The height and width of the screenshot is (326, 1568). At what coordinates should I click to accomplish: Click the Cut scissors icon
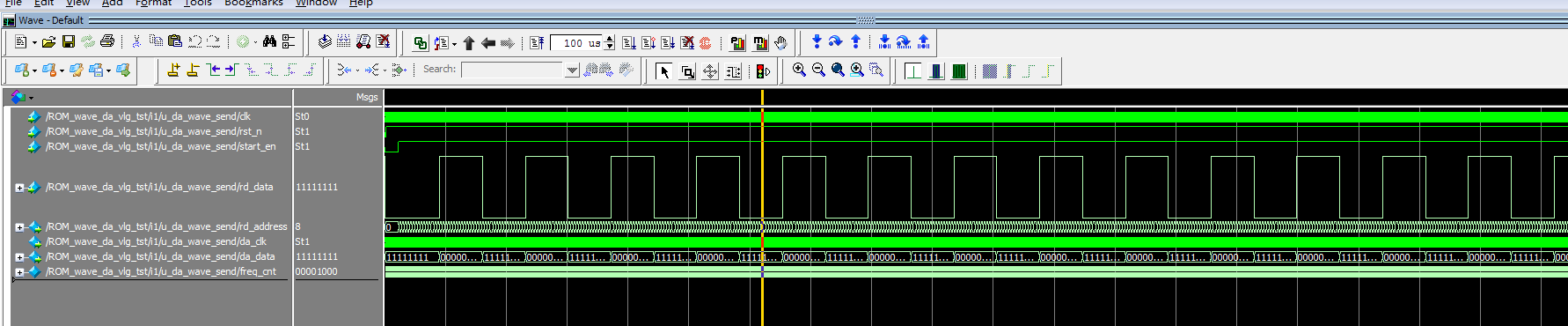(x=136, y=41)
